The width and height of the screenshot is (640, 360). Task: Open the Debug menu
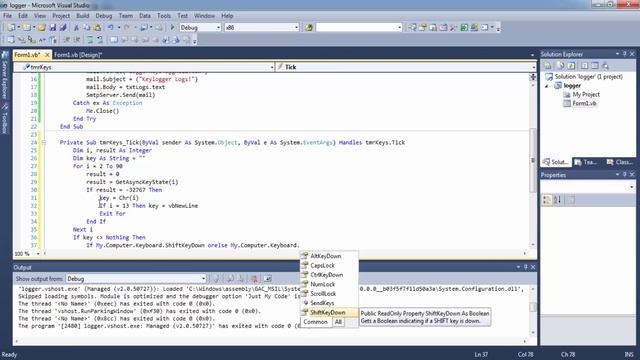point(104,16)
